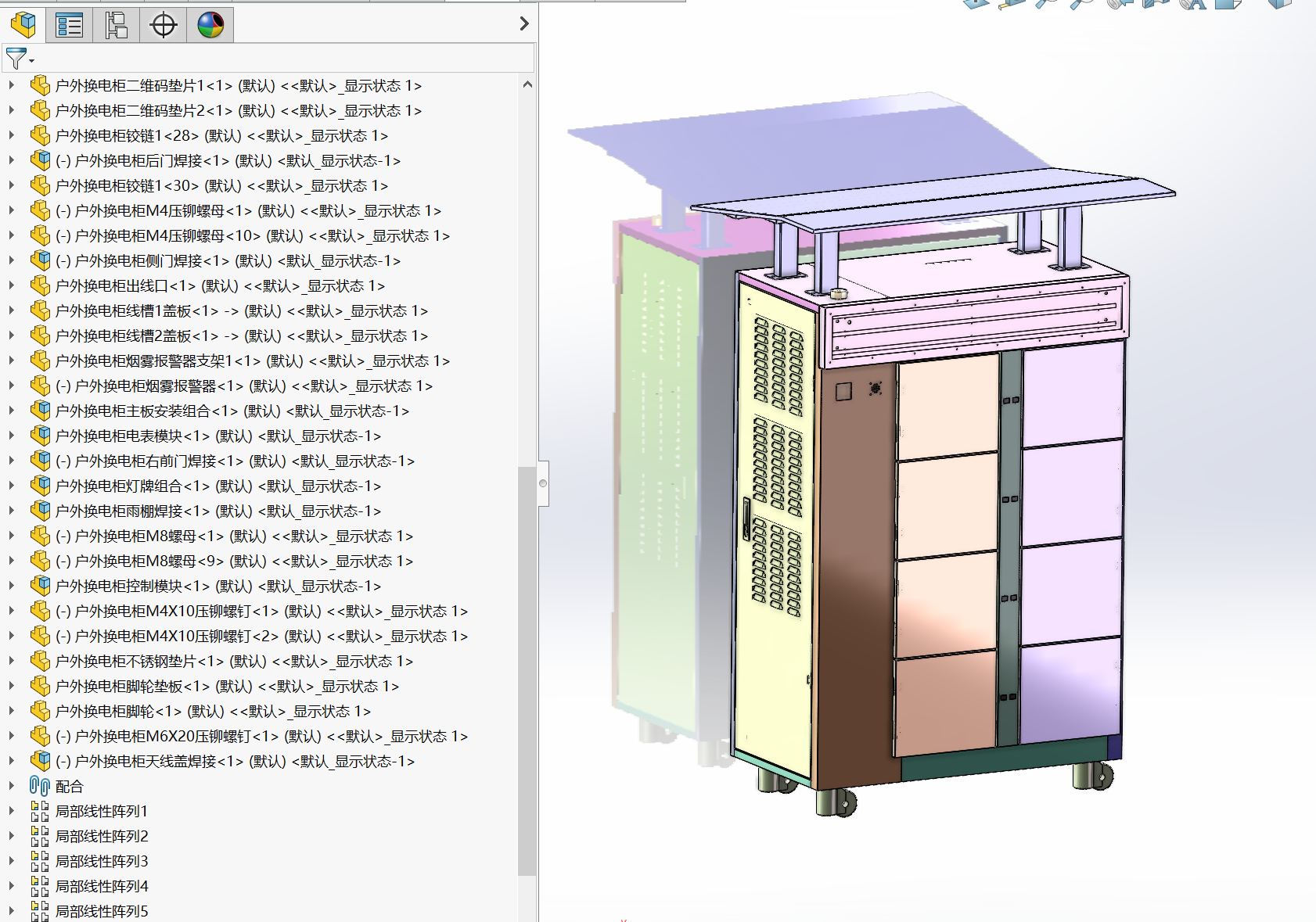Open the tree filter funnel dropdown
This screenshot has height=922, width=1316.
point(19,59)
